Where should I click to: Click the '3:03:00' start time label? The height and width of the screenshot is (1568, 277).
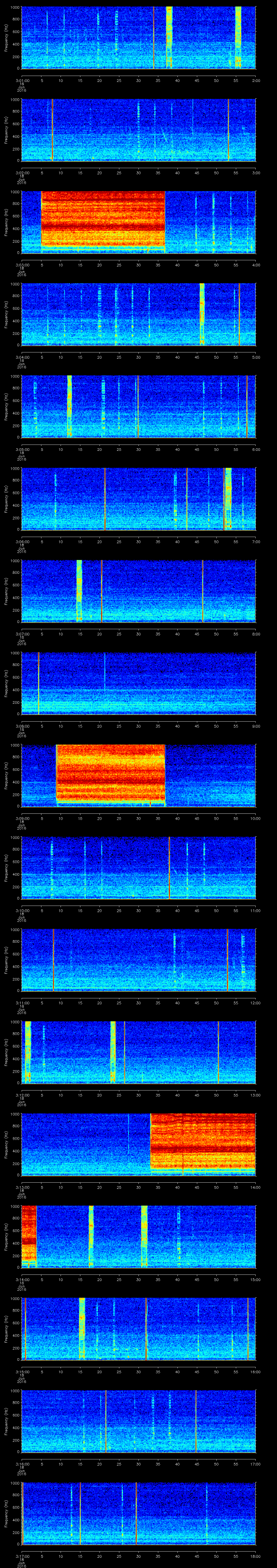tap(22, 265)
